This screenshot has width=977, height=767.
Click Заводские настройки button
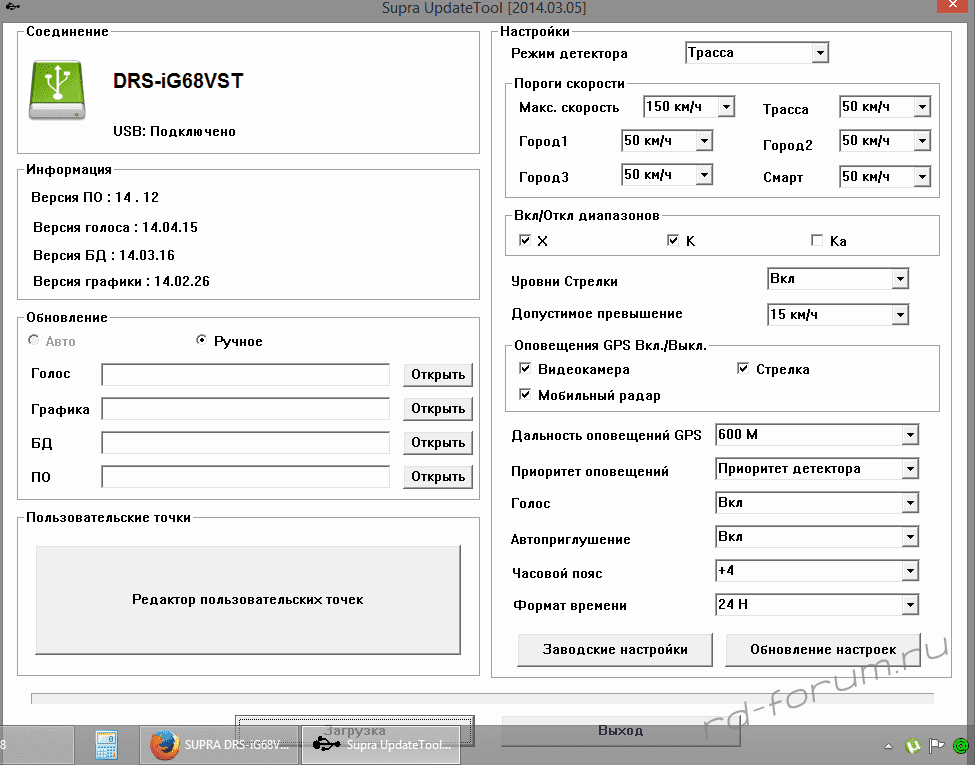coord(615,650)
